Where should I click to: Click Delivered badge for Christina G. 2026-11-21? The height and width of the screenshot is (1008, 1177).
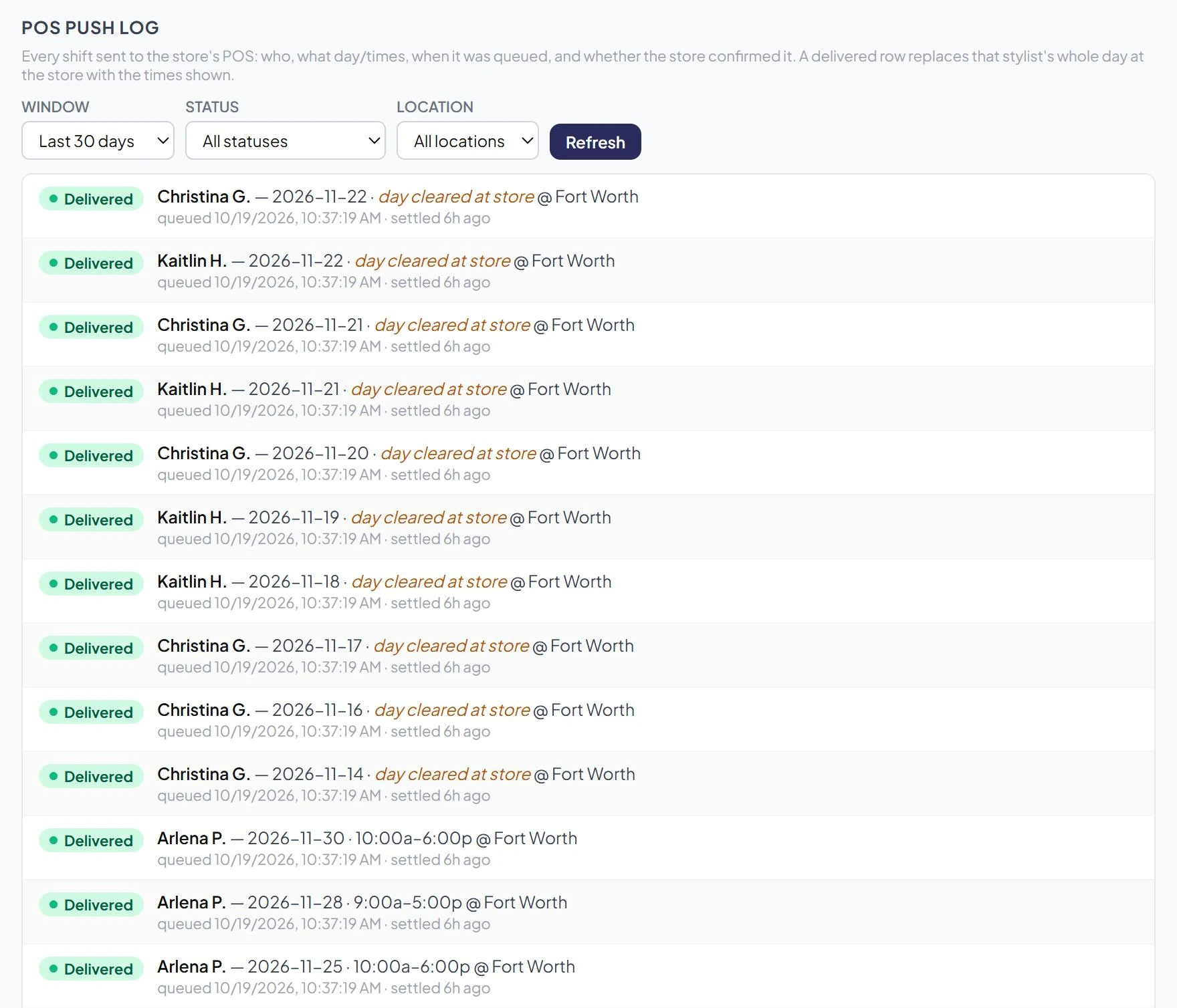click(92, 328)
